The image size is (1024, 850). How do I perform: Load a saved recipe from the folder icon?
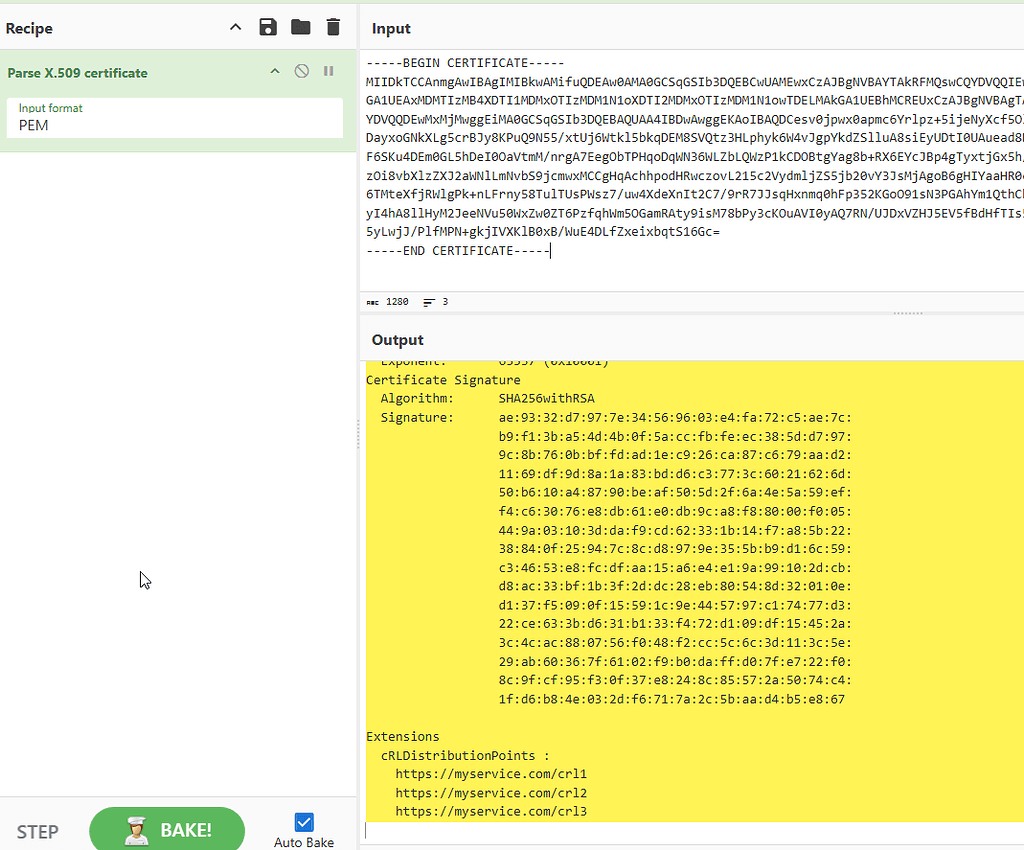(300, 27)
